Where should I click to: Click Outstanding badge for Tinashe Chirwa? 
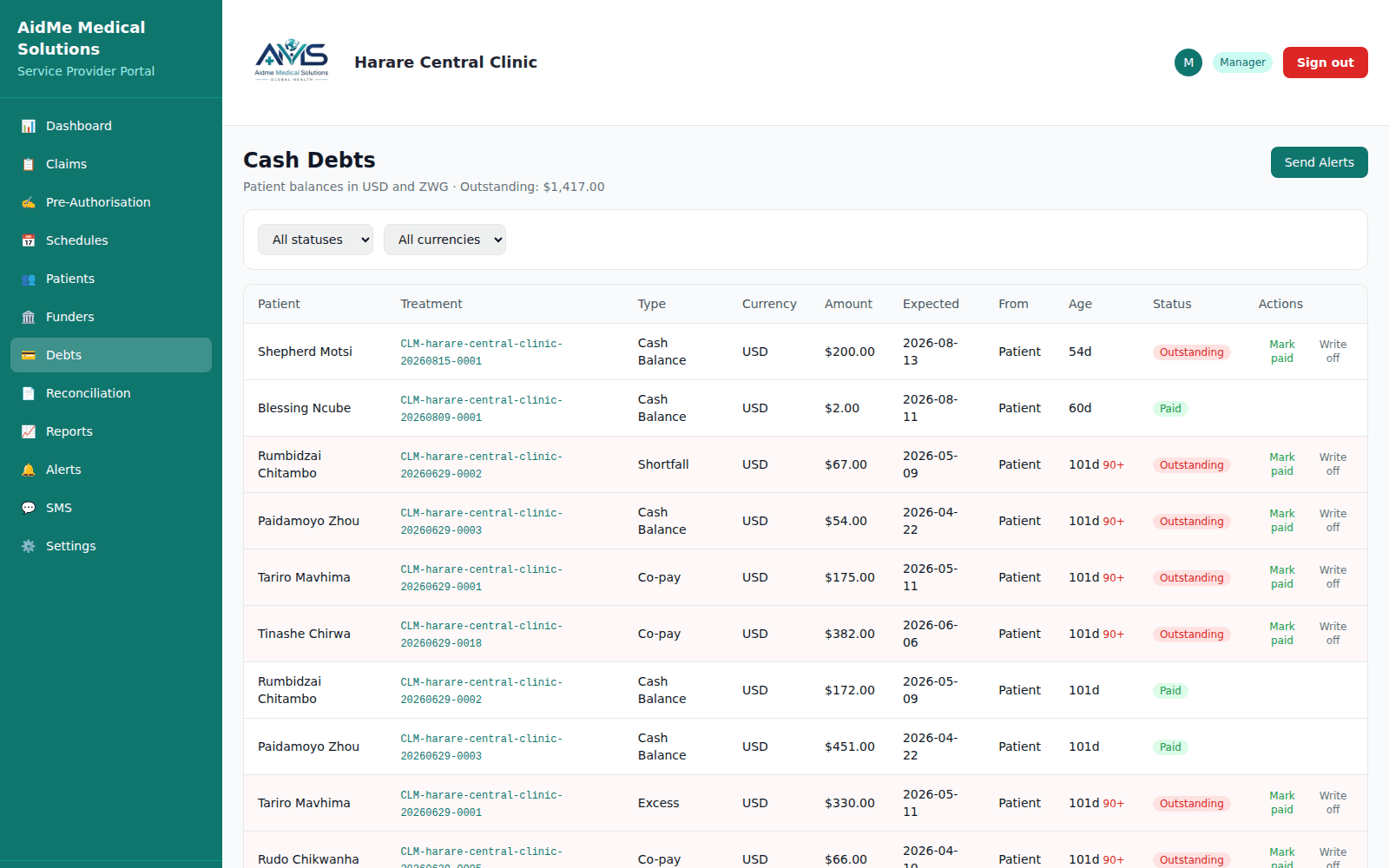(1191, 635)
